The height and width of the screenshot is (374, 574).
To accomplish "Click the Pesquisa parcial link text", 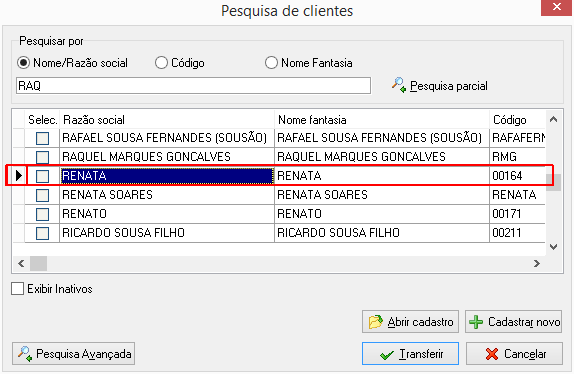I will click(448, 86).
